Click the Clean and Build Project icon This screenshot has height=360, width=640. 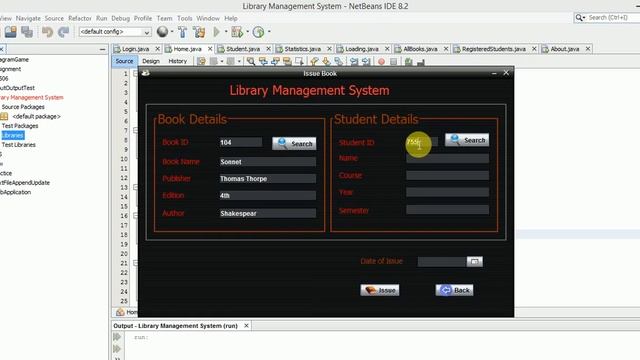(x=199, y=32)
